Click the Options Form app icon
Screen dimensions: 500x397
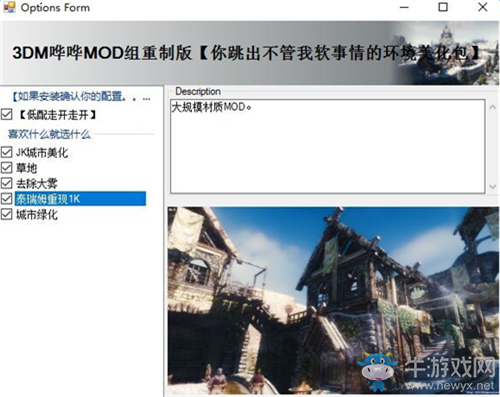[x=9, y=7]
